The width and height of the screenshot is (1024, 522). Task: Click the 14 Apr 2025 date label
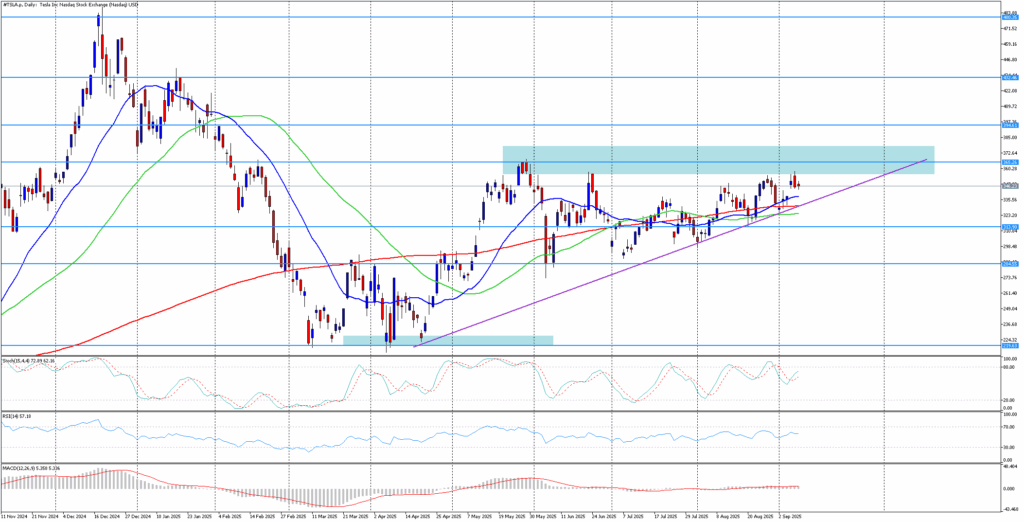(x=418, y=517)
